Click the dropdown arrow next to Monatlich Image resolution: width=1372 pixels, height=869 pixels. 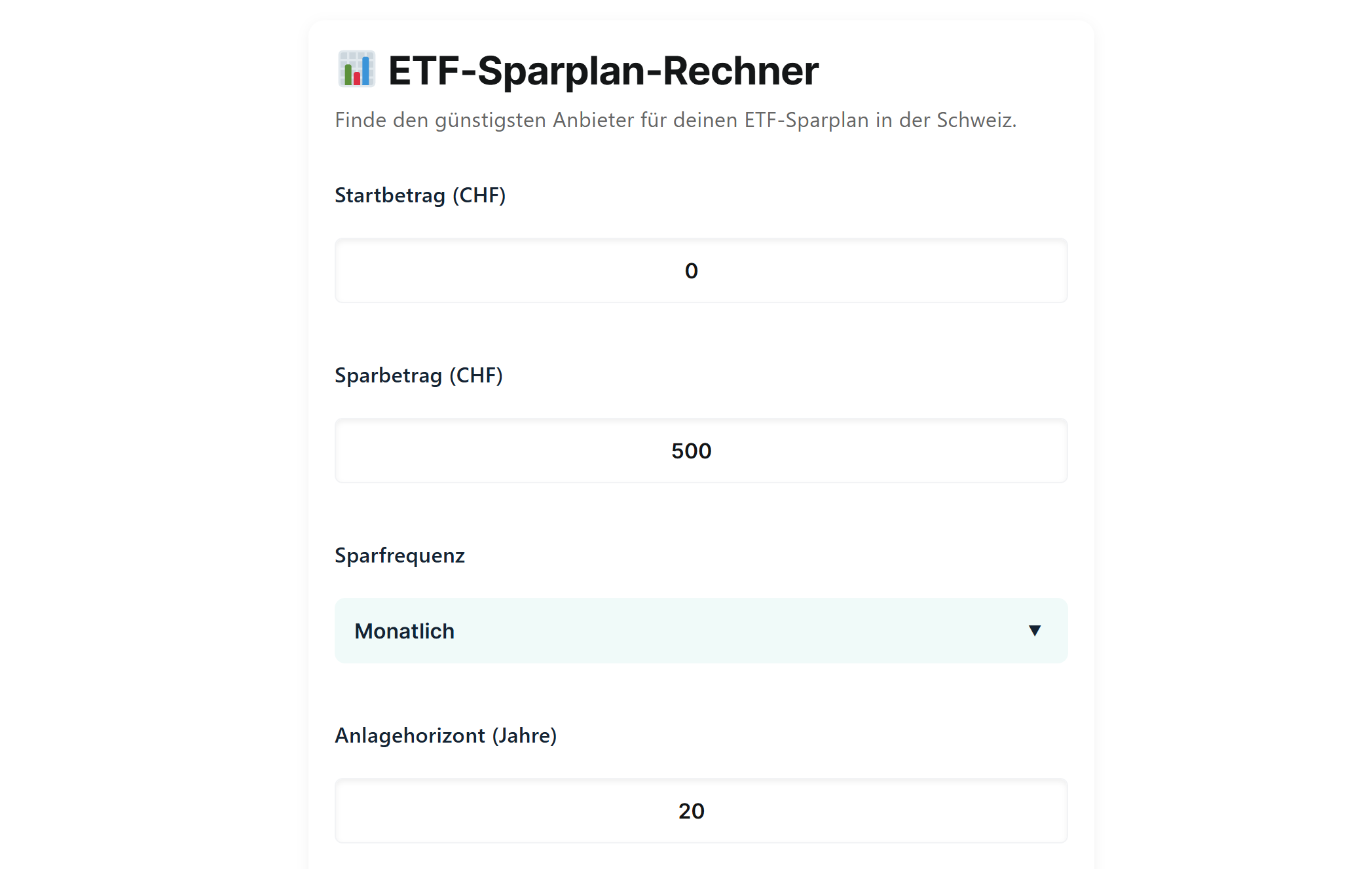point(1034,631)
